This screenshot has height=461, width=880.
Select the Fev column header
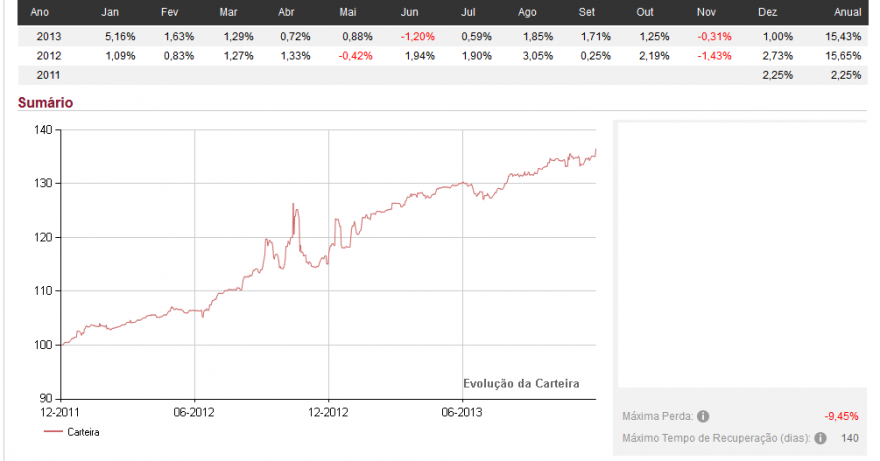169,12
